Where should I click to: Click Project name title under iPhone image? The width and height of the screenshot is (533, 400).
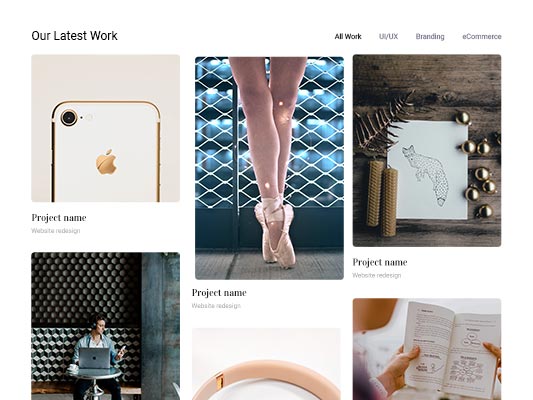click(59, 218)
